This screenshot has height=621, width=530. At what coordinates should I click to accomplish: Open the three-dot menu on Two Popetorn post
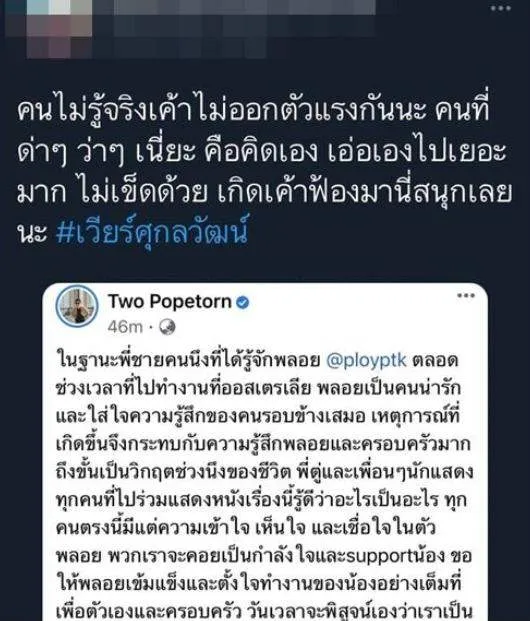466,295
